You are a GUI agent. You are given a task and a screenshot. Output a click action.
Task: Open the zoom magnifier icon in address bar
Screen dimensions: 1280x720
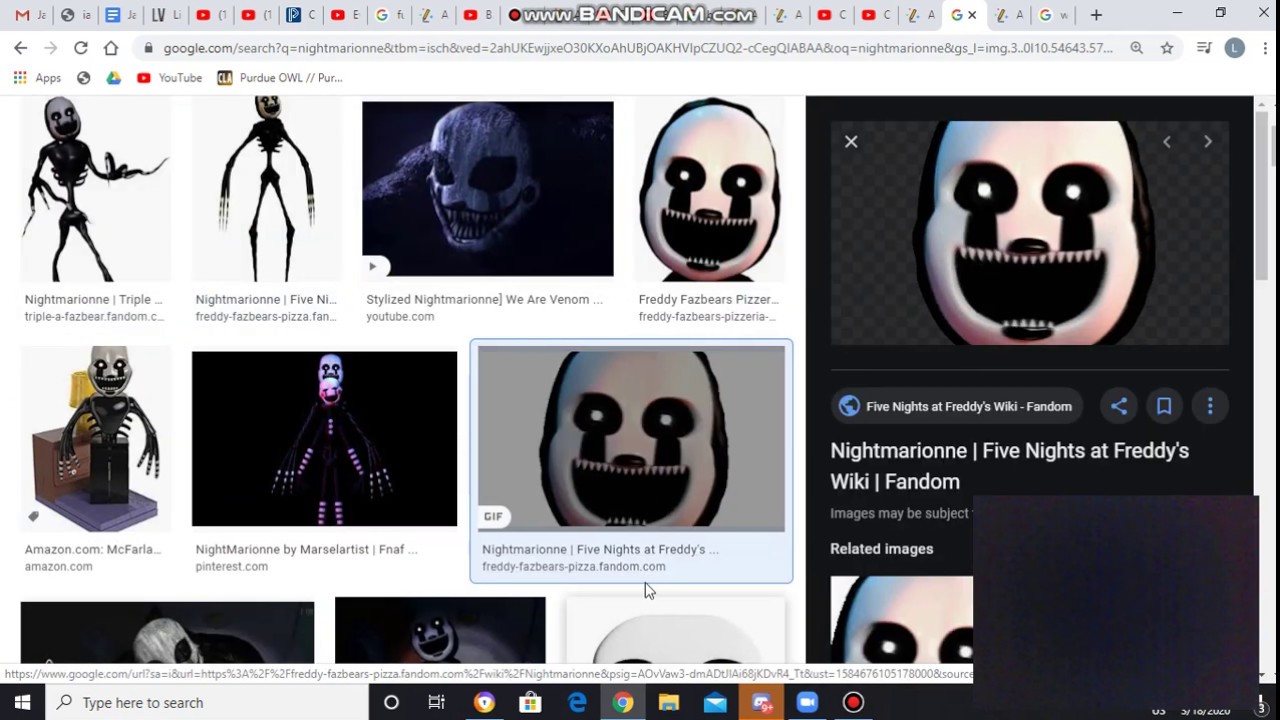coord(1137,48)
